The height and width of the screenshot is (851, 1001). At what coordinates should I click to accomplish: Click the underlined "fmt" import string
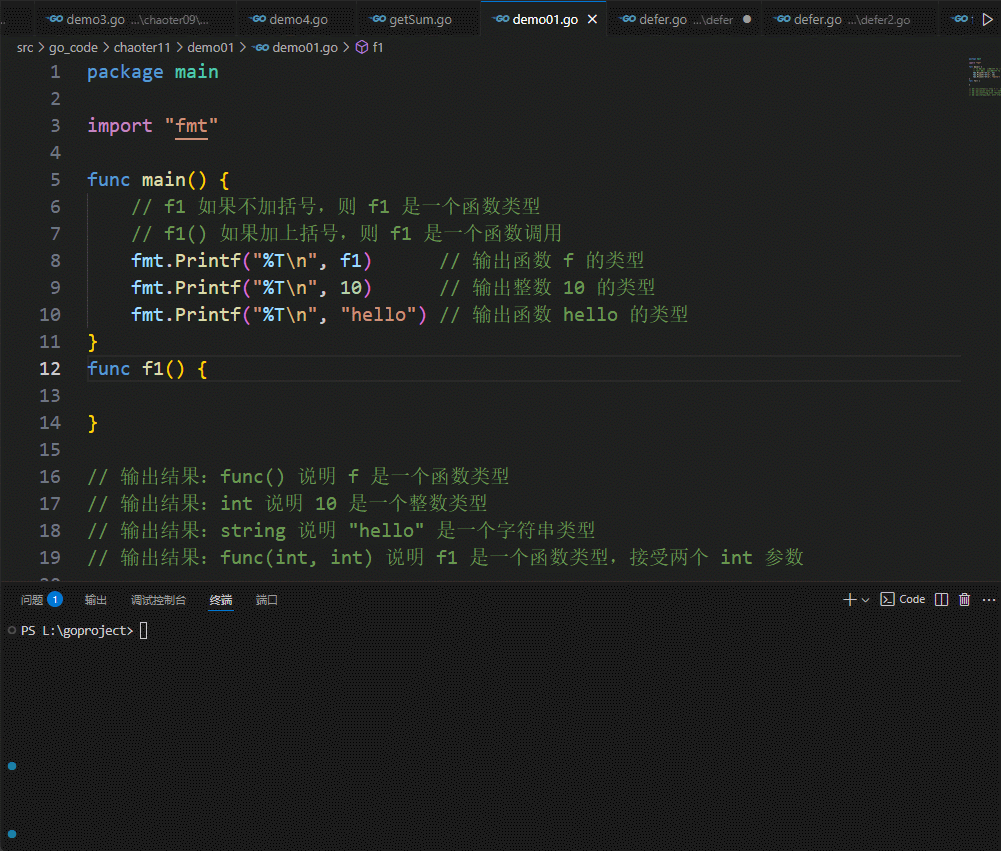(x=191, y=126)
